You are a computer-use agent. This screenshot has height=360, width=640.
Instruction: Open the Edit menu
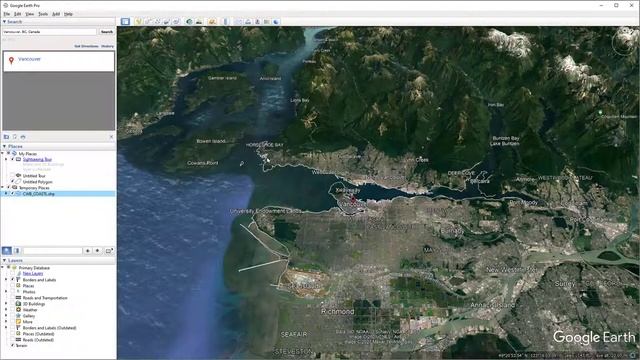coord(18,14)
